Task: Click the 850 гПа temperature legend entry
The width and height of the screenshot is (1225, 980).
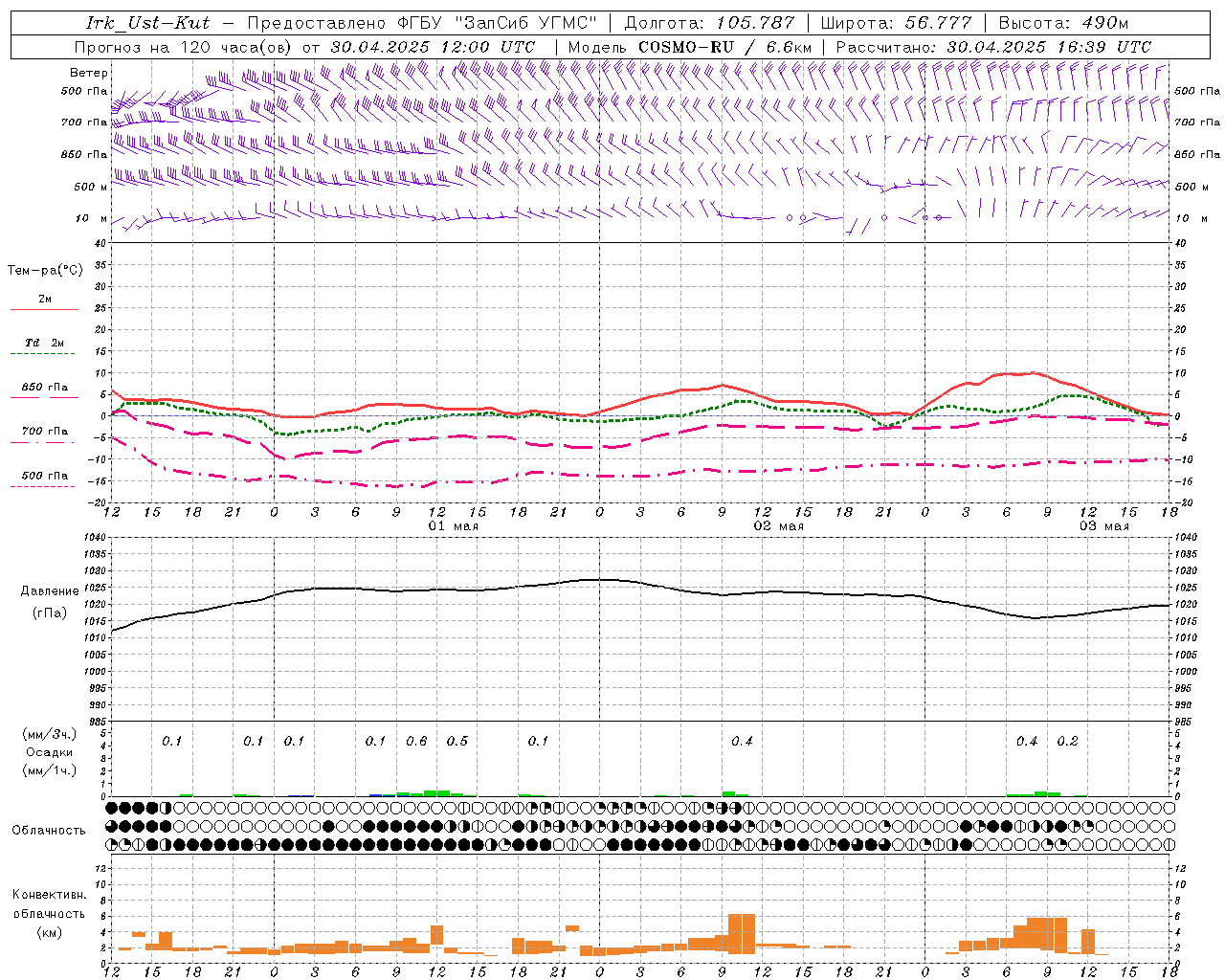Action: point(45,388)
